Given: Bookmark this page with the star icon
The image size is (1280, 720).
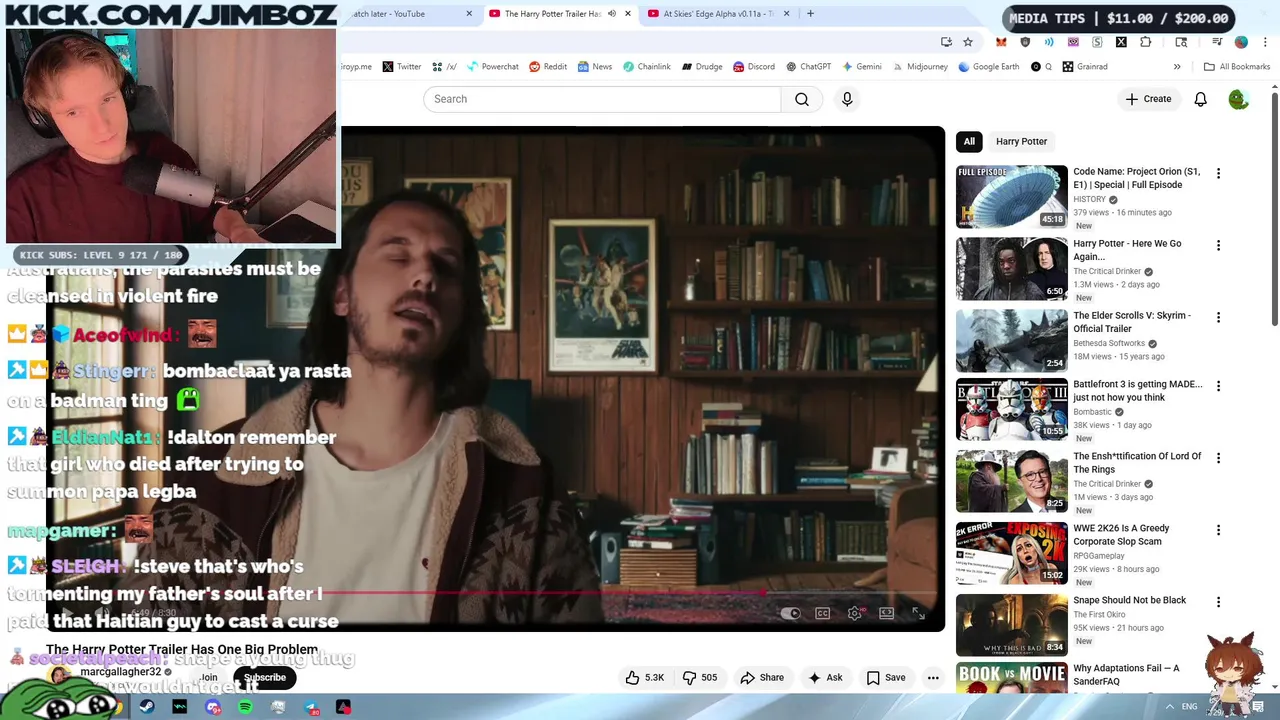Looking at the screenshot, I should [968, 42].
